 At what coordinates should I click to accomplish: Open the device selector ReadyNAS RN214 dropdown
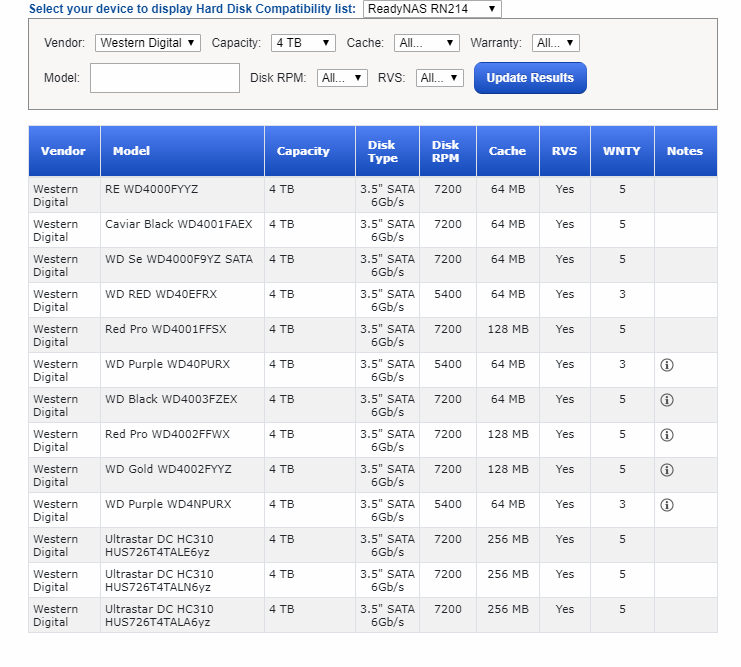pos(432,9)
